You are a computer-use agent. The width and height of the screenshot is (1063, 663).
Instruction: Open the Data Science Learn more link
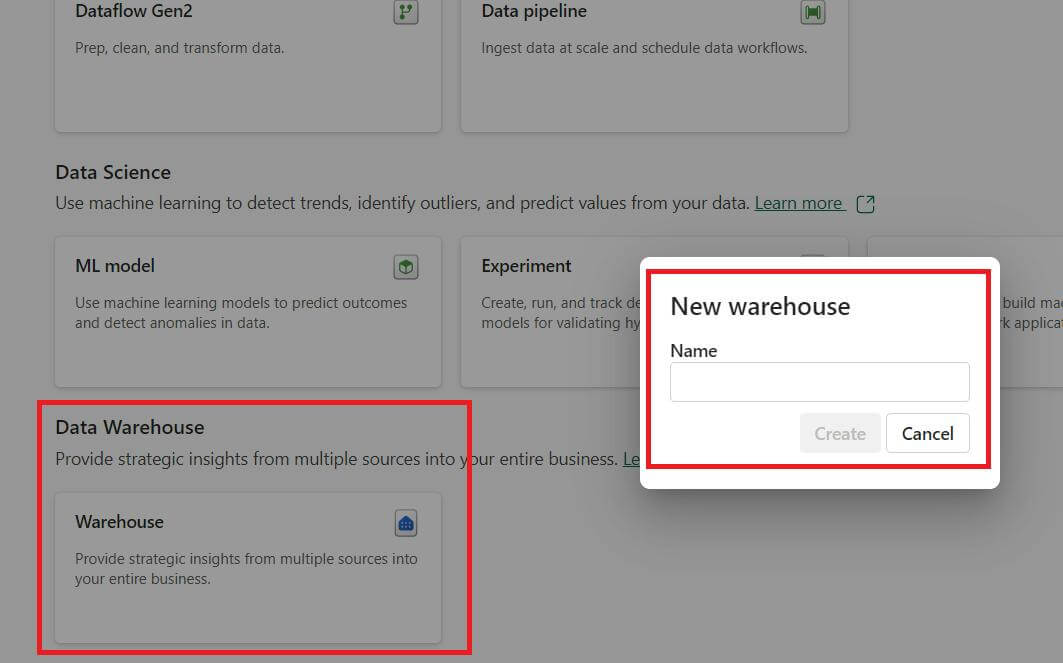[x=800, y=203]
